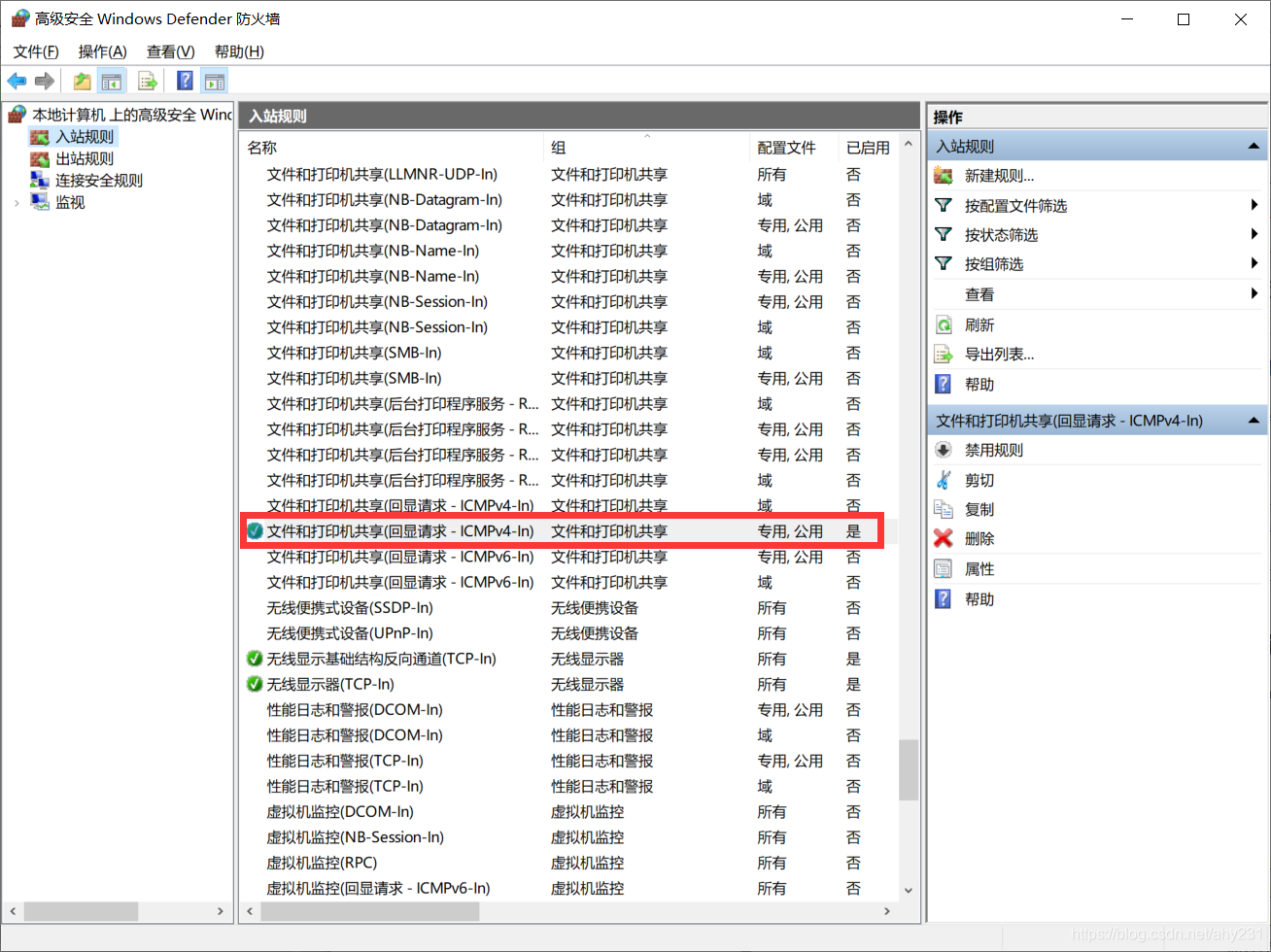Open help via the toolbar question mark icon
The image size is (1271, 952).
[185, 82]
